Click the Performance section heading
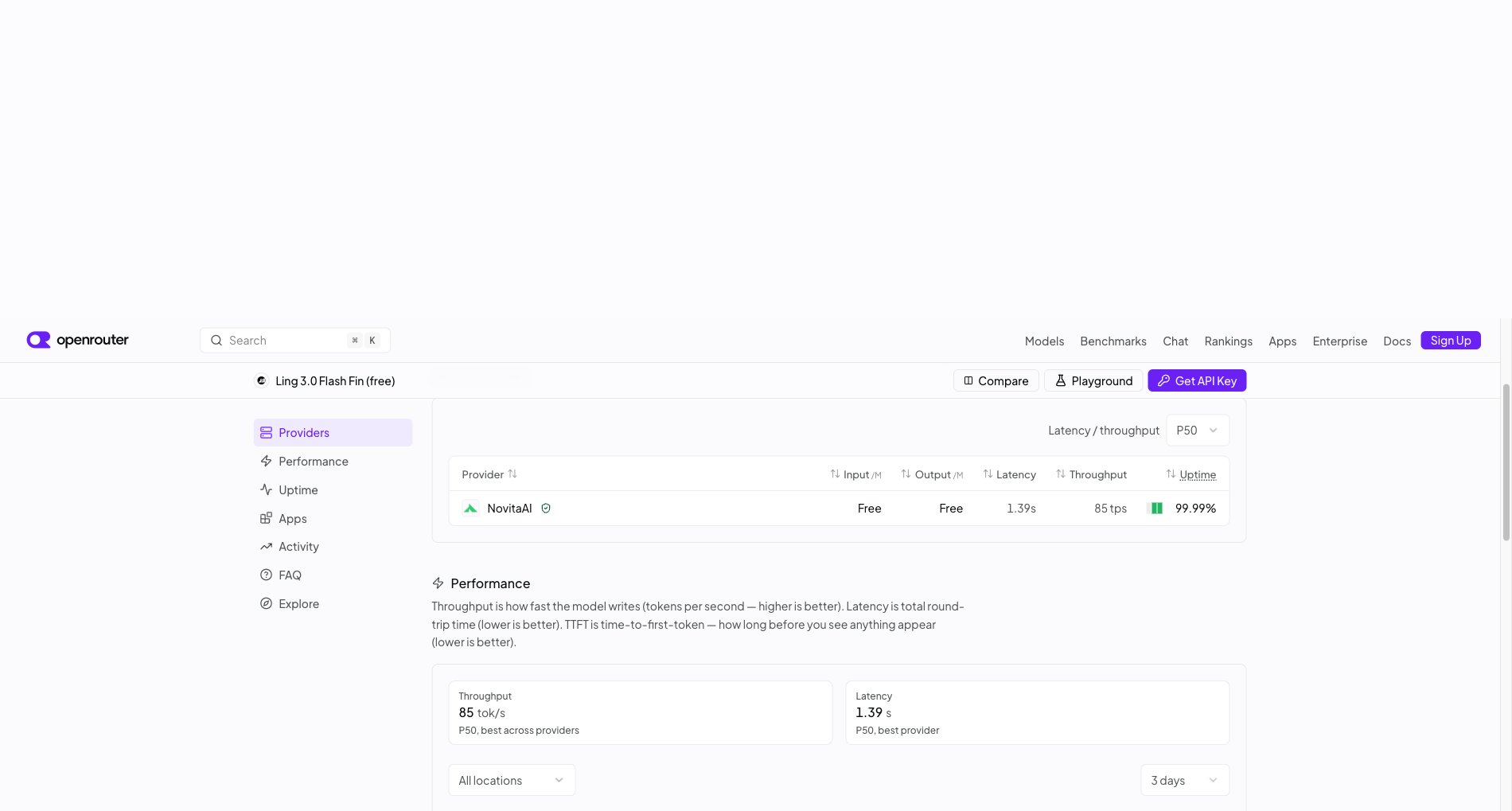 tap(490, 583)
